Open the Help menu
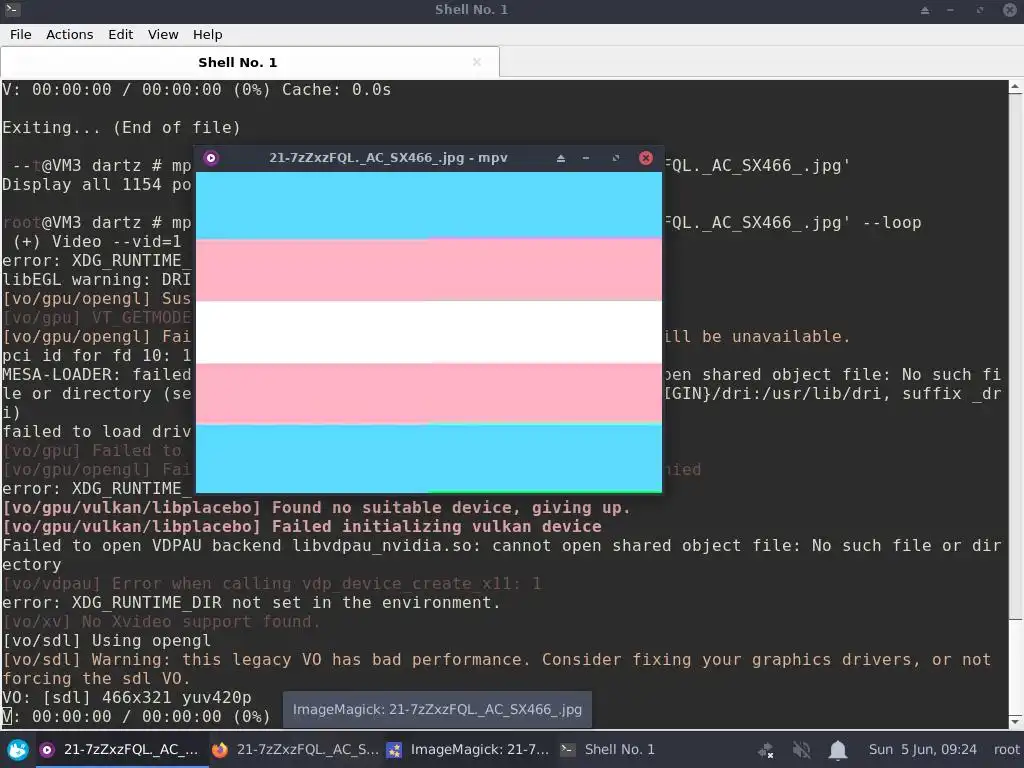This screenshot has height=768, width=1024. coord(208,35)
